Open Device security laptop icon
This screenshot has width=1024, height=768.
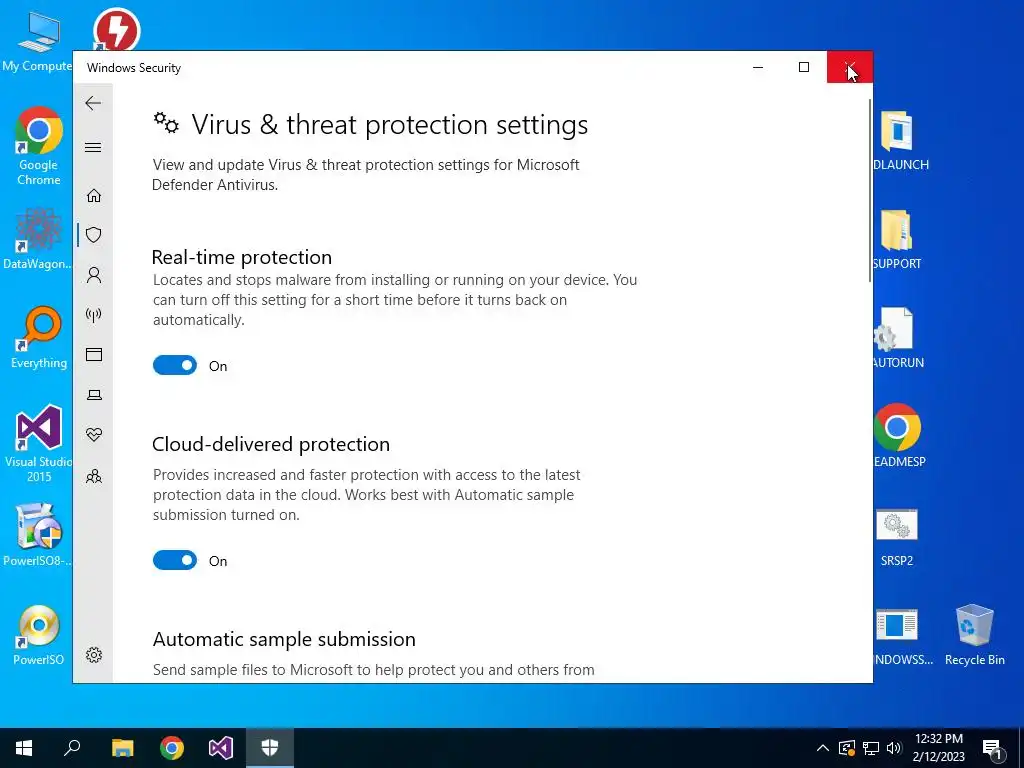point(94,394)
